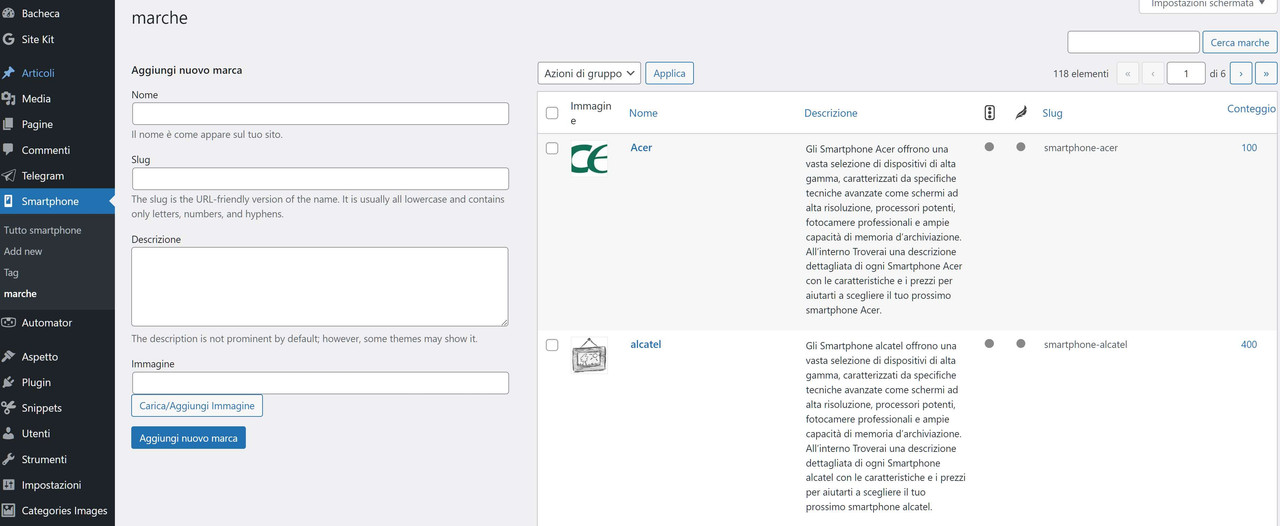
Task: Sort table by Nome column
Action: coord(643,113)
